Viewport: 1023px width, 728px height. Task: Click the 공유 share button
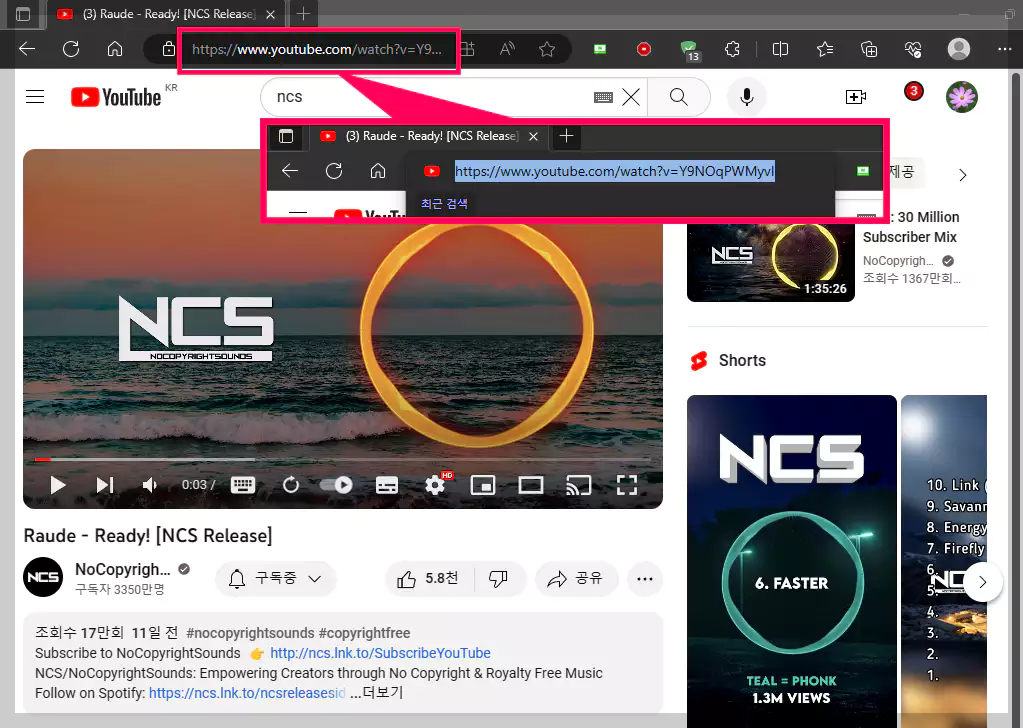(575, 579)
